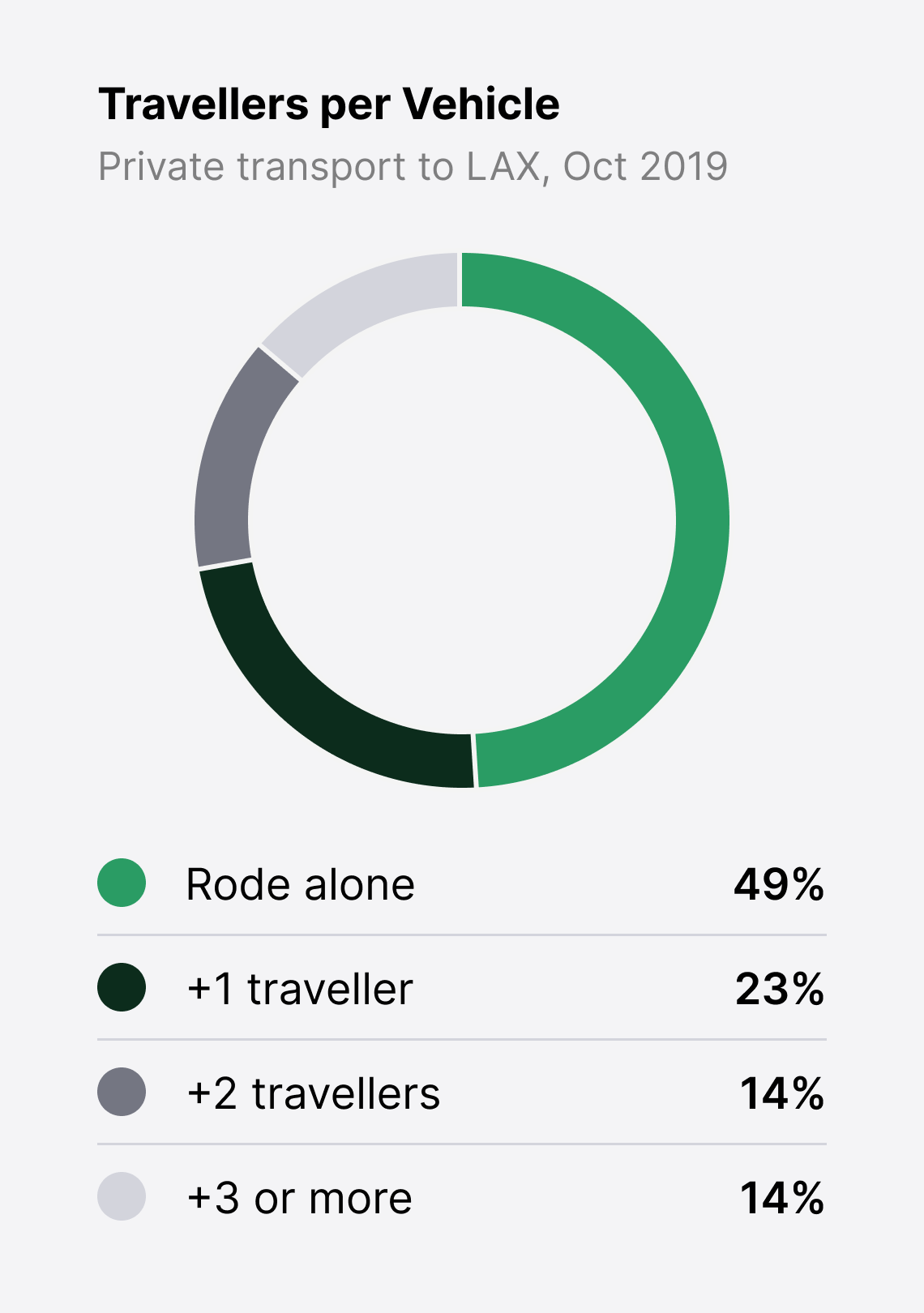Click the empty center of the donut chart

click(x=462, y=520)
